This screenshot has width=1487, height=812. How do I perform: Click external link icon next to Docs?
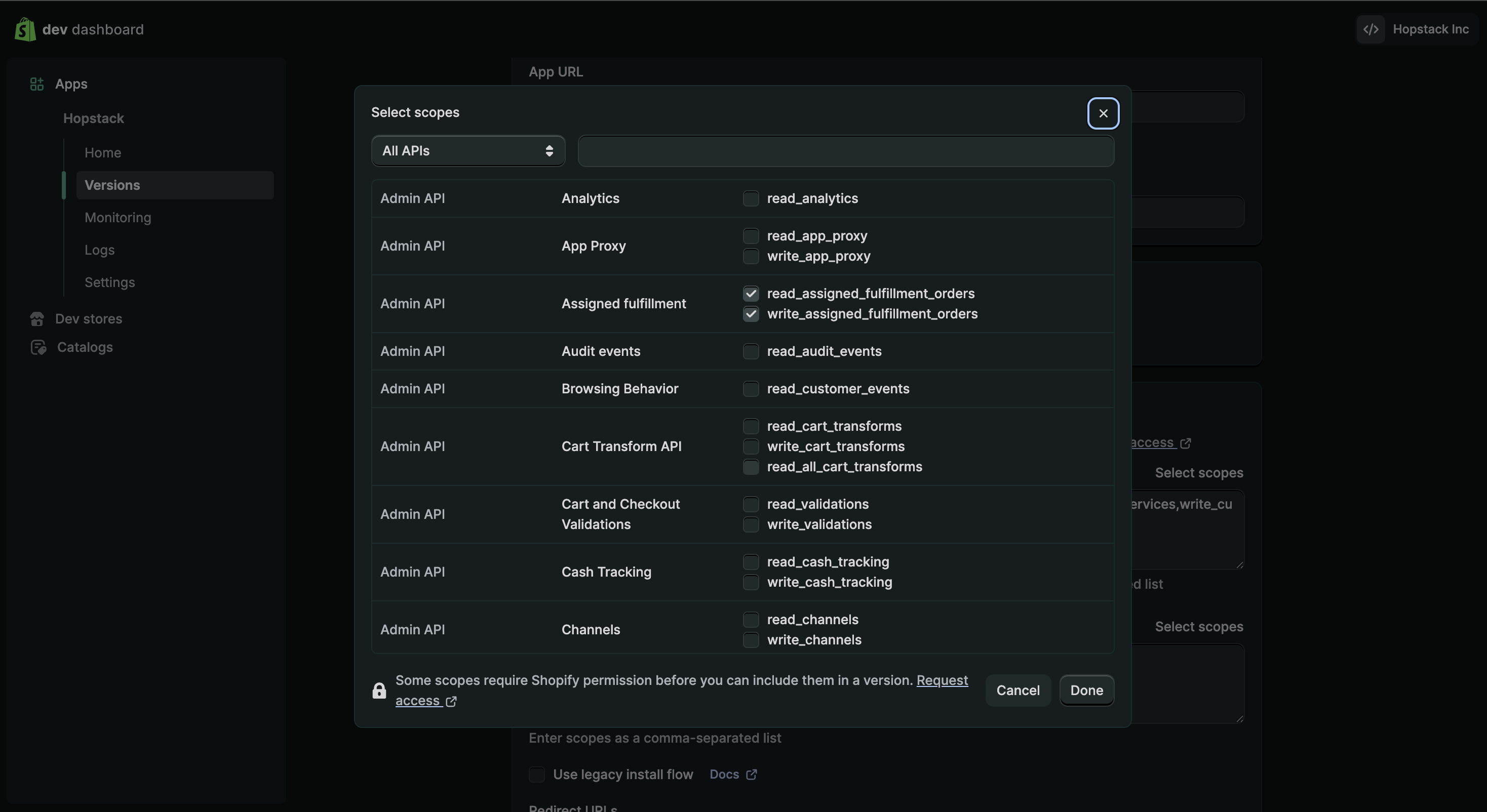(x=751, y=775)
